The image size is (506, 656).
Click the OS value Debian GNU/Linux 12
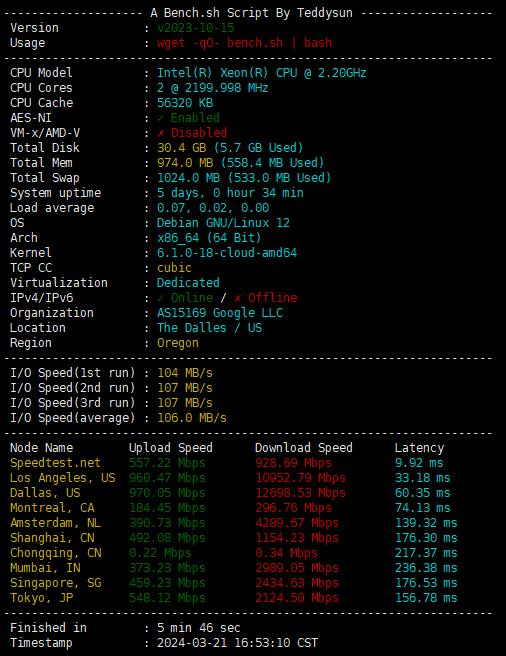pyautogui.click(x=223, y=223)
